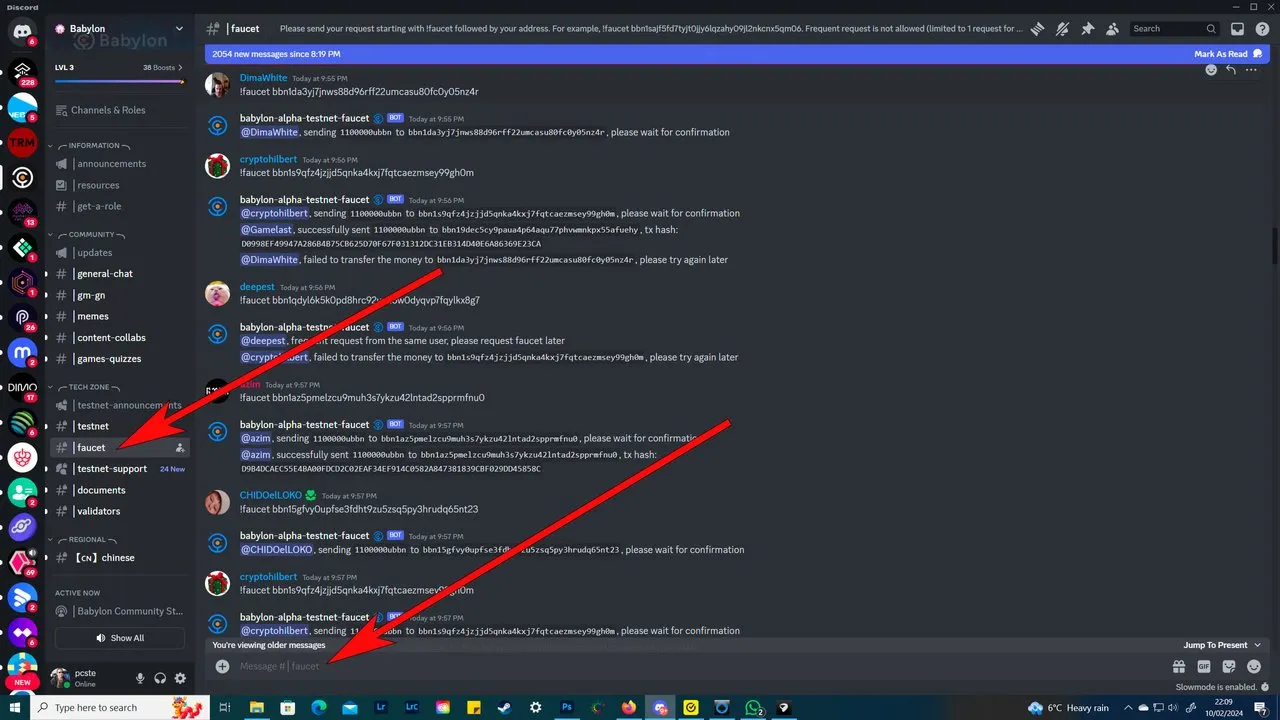This screenshot has height=720, width=1280.
Task: Send a gift with the gift icon
Action: (x=1179, y=666)
